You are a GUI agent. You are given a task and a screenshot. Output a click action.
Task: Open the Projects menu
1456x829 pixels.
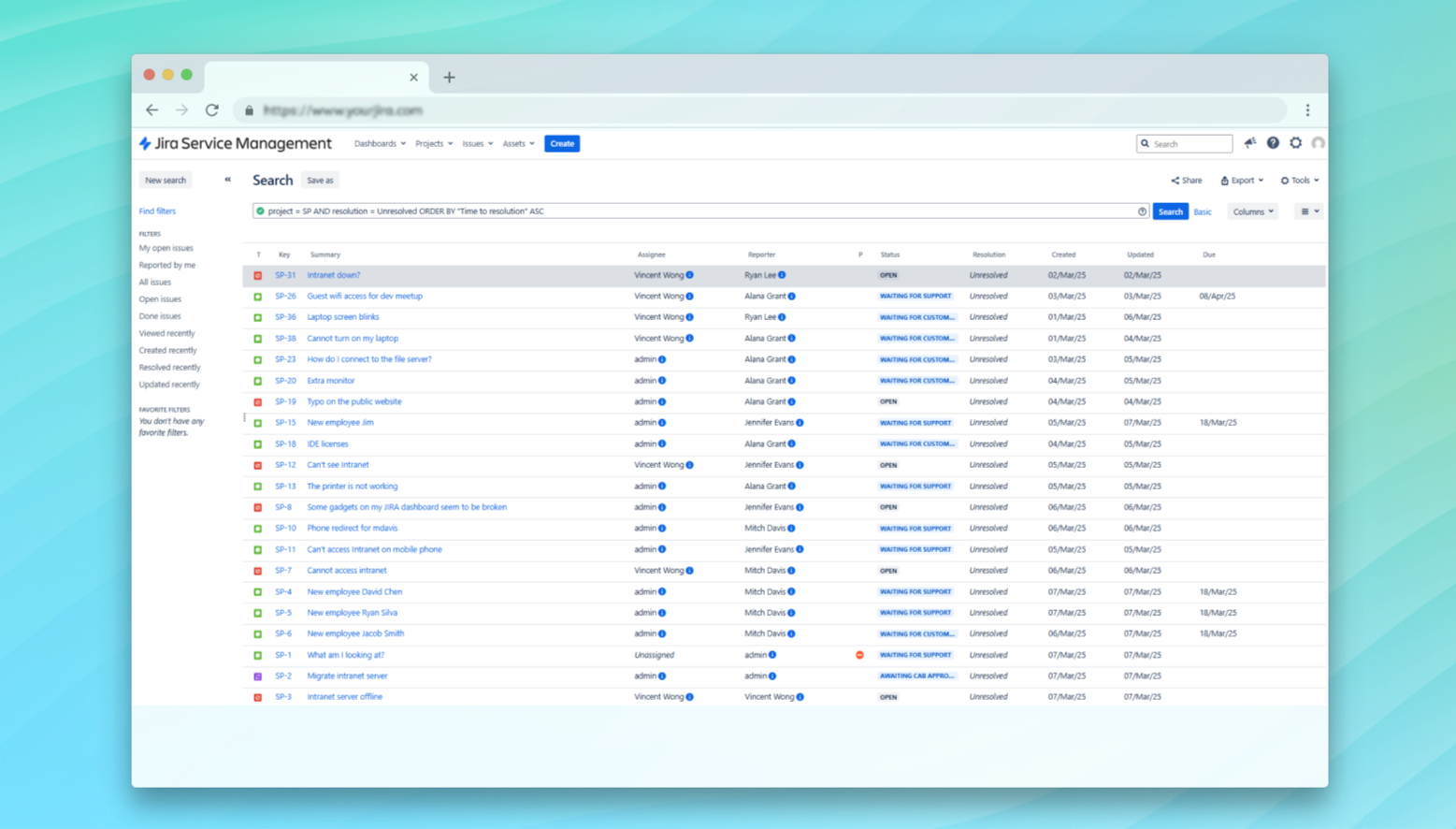[433, 144]
